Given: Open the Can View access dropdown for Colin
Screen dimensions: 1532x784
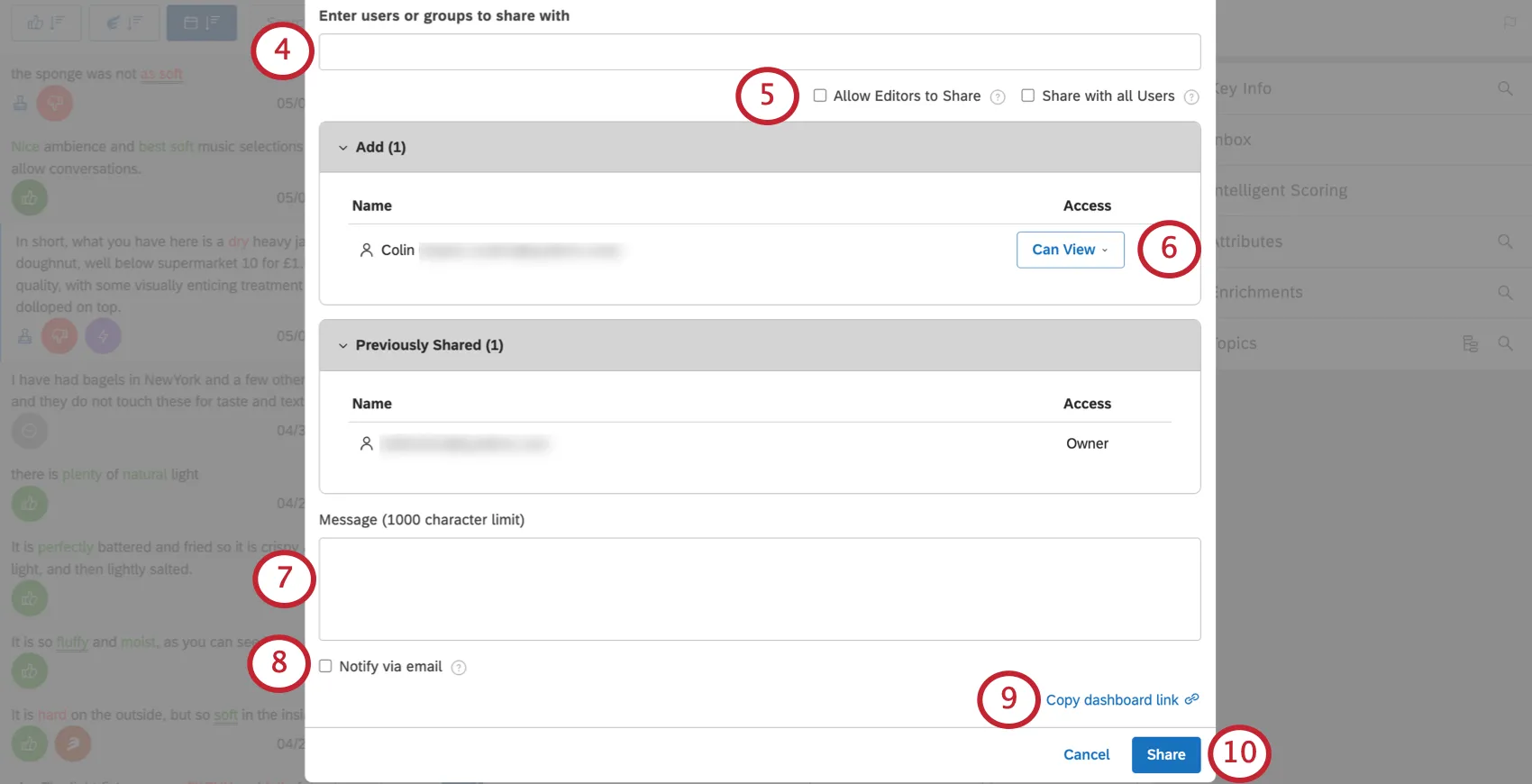Looking at the screenshot, I should click(x=1070, y=250).
